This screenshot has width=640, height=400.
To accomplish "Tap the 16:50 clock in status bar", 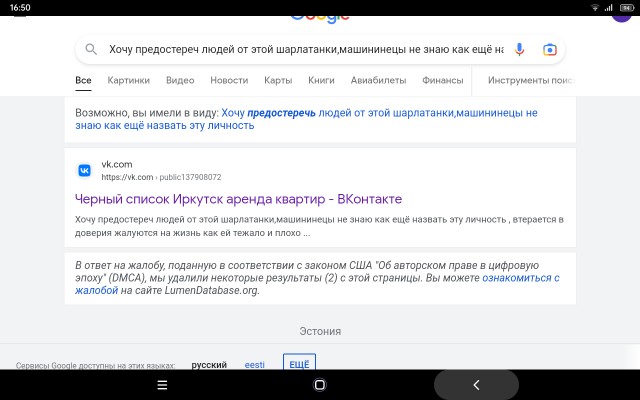I will click(x=20, y=7).
